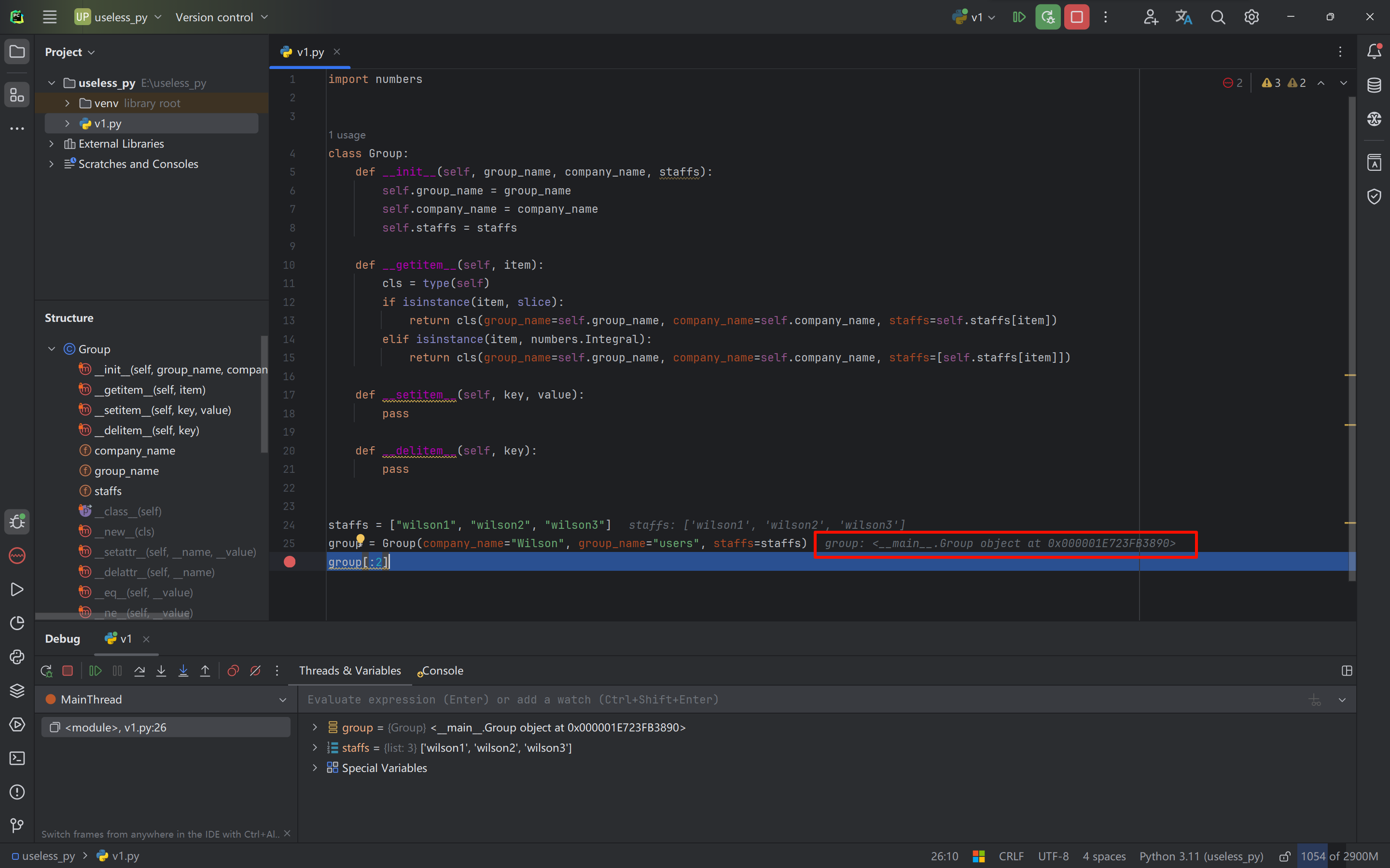Resume program in debug toolbar
This screenshot has height=868, width=1390.
[95, 671]
